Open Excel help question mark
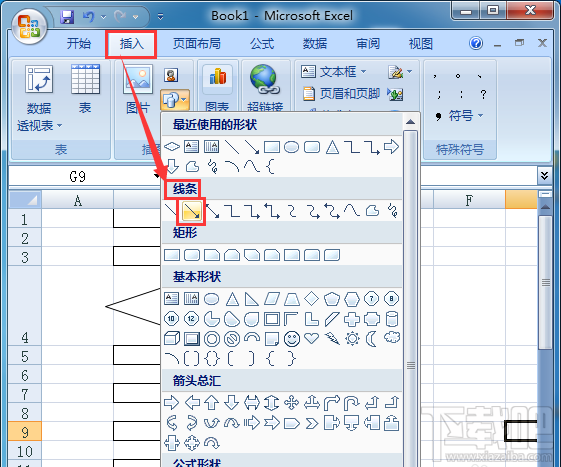 [x=476, y=43]
